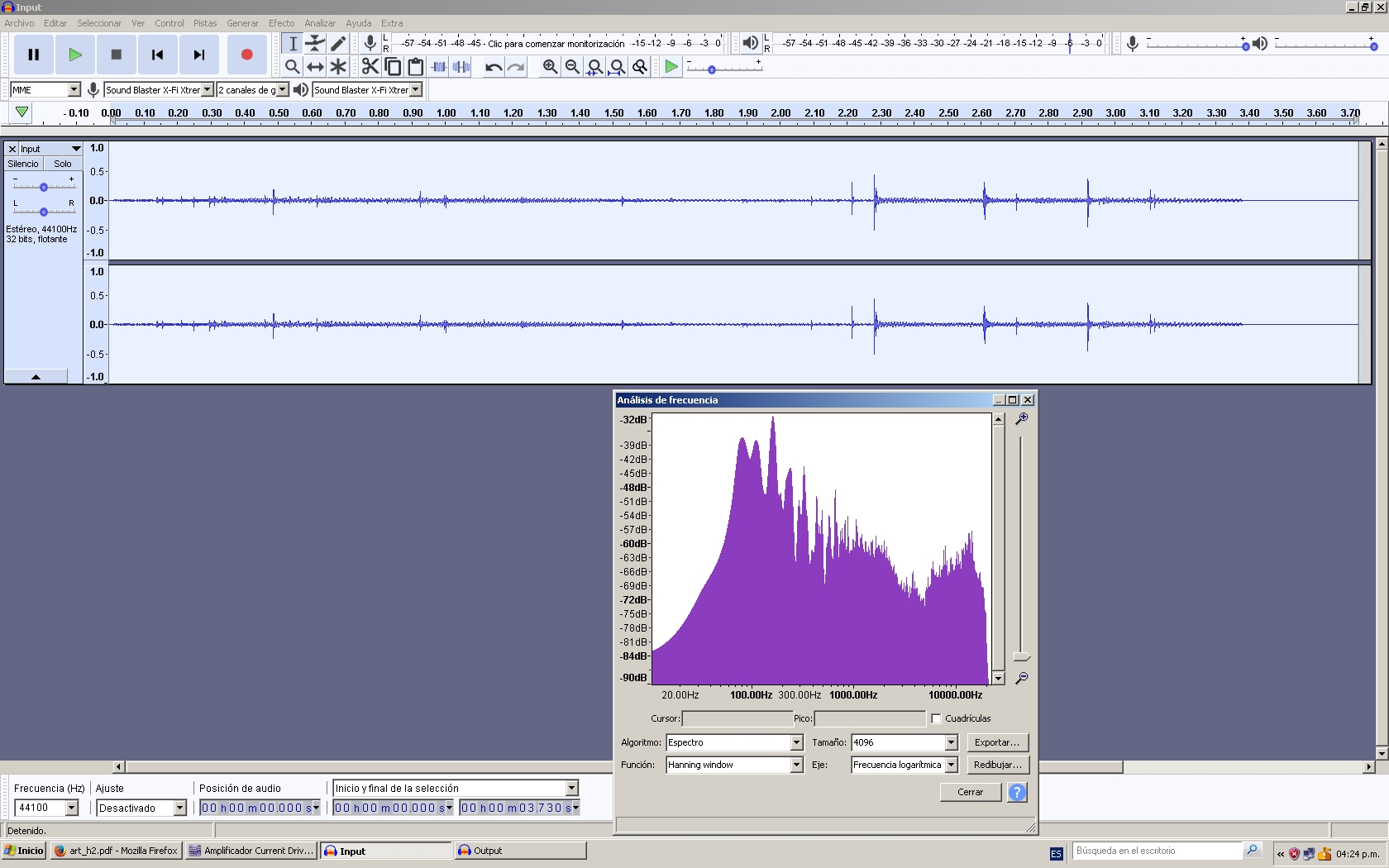Close the Input track with X button
This screenshot has height=868, width=1389.
tap(12, 149)
